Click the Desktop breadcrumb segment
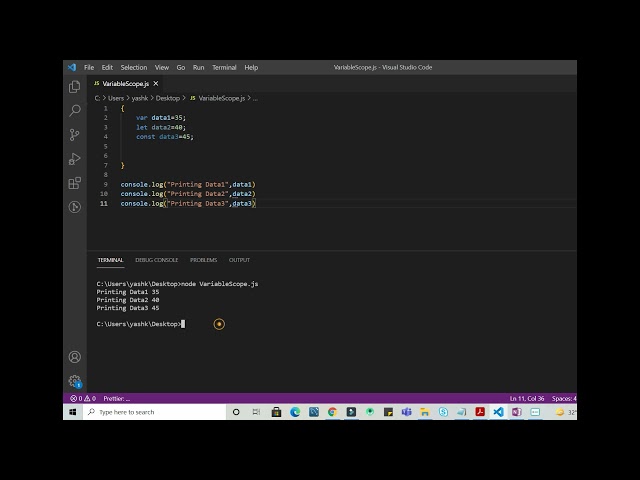The width and height of the screenshot is (640, 480). (x=168, y=98)
